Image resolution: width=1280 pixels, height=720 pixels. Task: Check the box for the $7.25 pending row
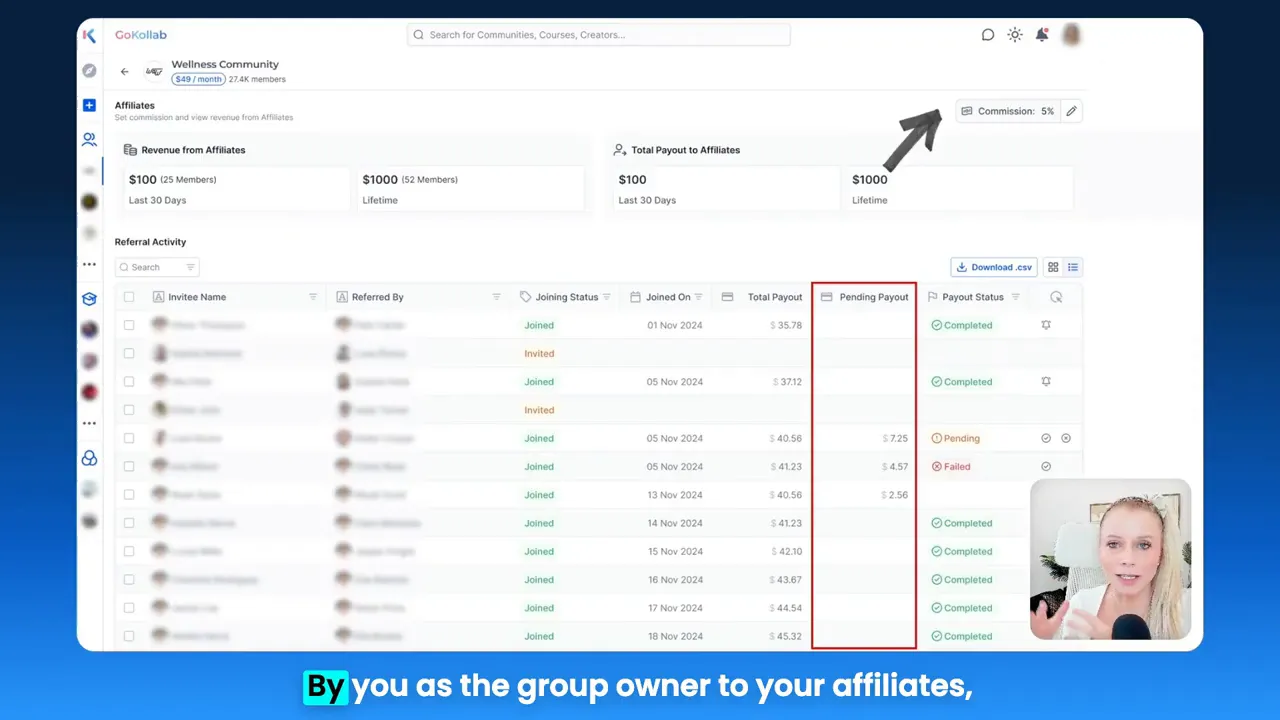click(129, 438)
